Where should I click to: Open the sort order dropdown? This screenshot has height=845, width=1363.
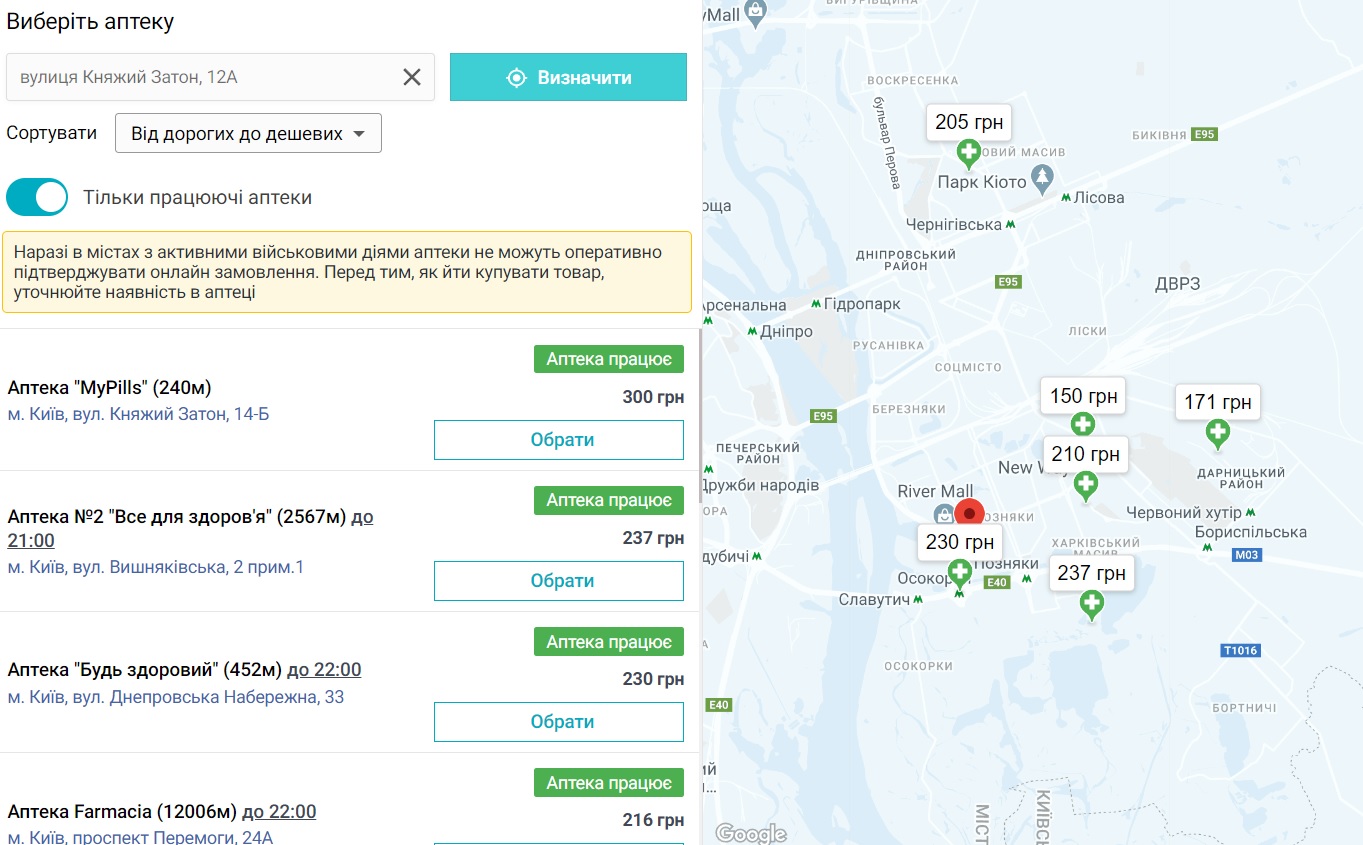pyautogui.click(x=248, y=133)
